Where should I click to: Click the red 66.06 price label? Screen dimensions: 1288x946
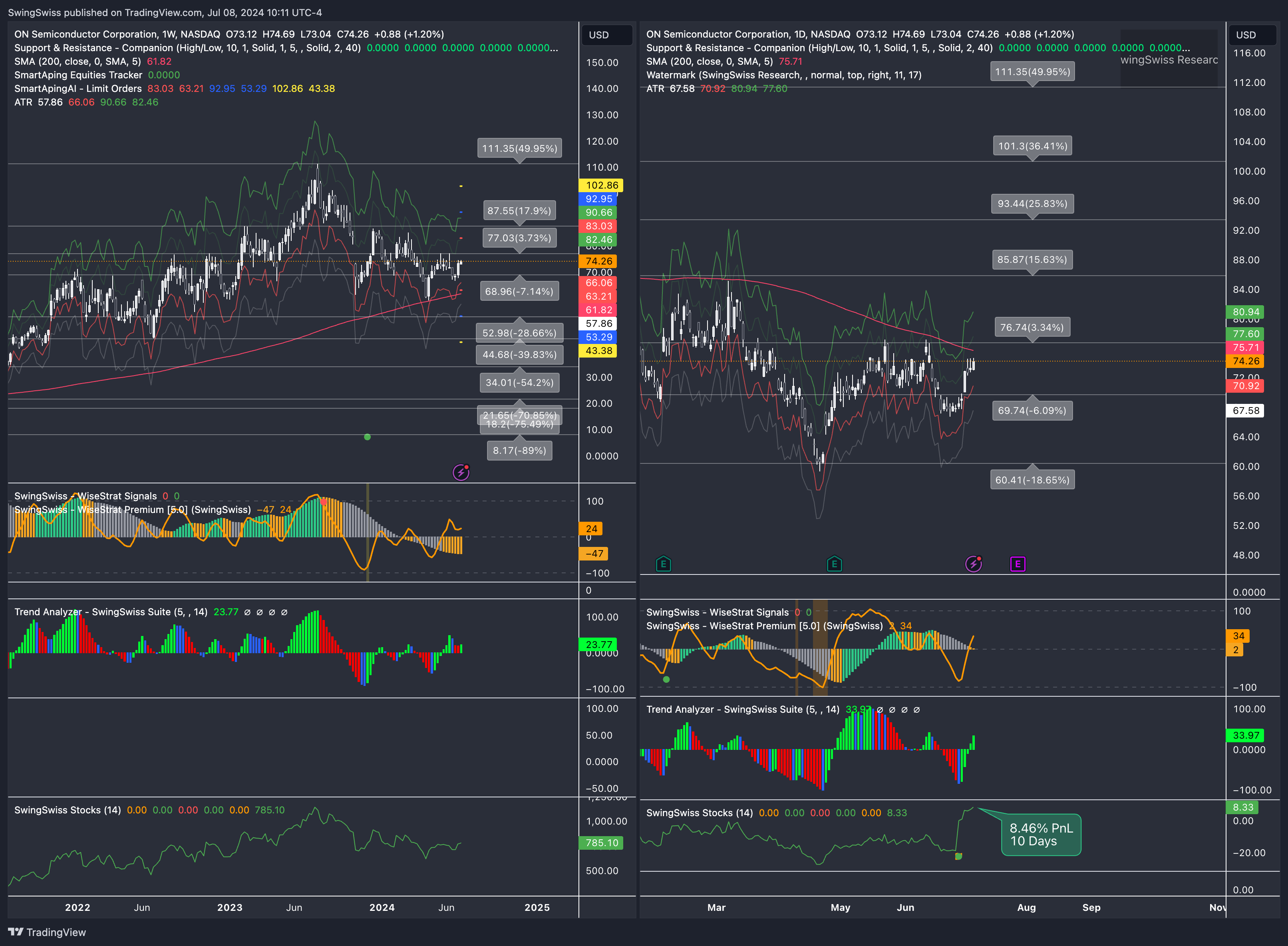coord(598,283)
